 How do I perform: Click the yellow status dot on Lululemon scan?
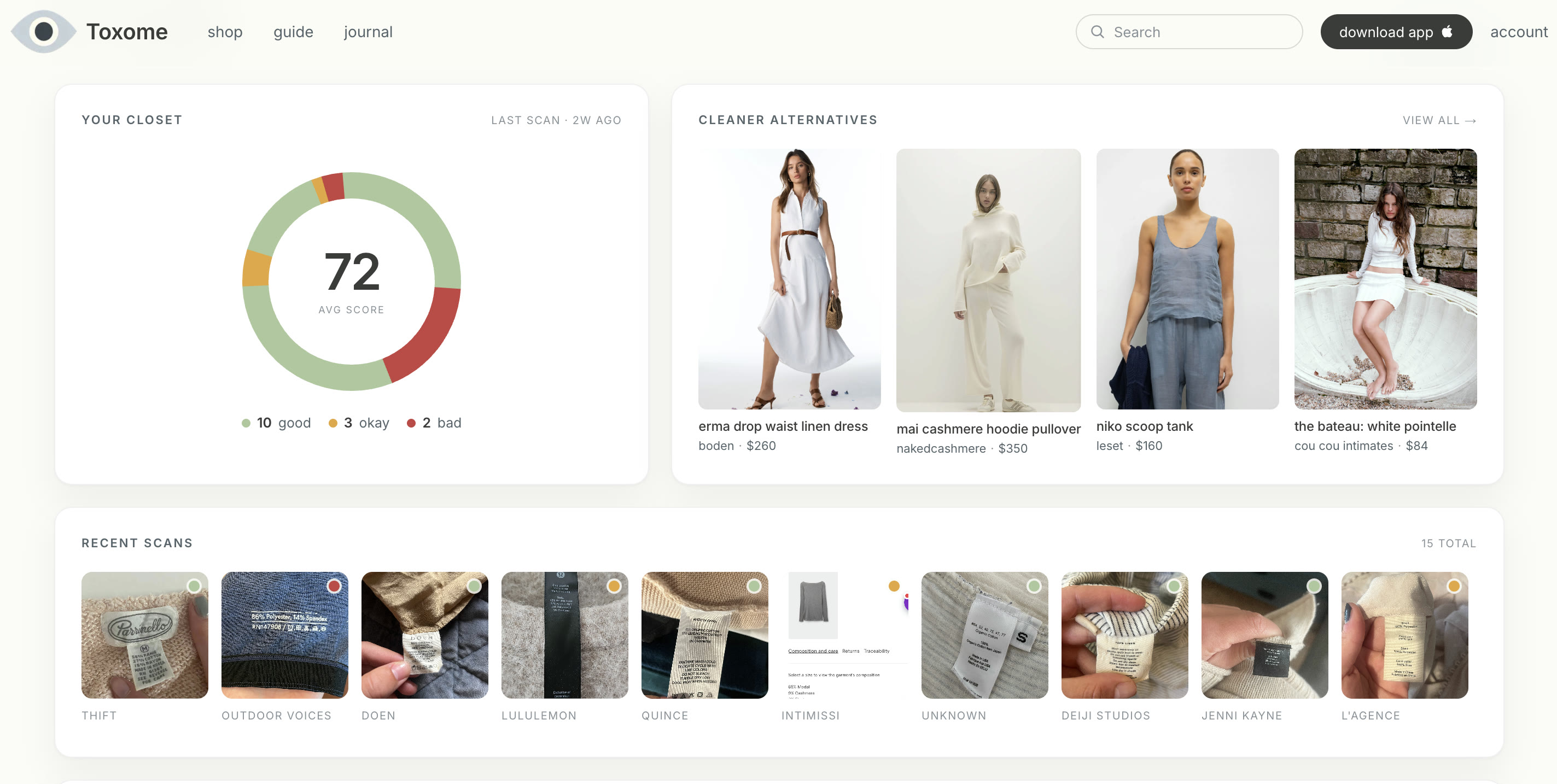[614, 586]
